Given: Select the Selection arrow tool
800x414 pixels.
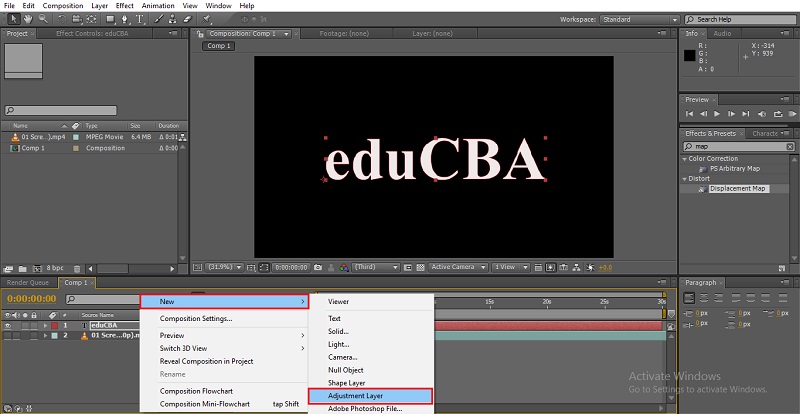Looking at the screenshot, I should click(14, 19).
